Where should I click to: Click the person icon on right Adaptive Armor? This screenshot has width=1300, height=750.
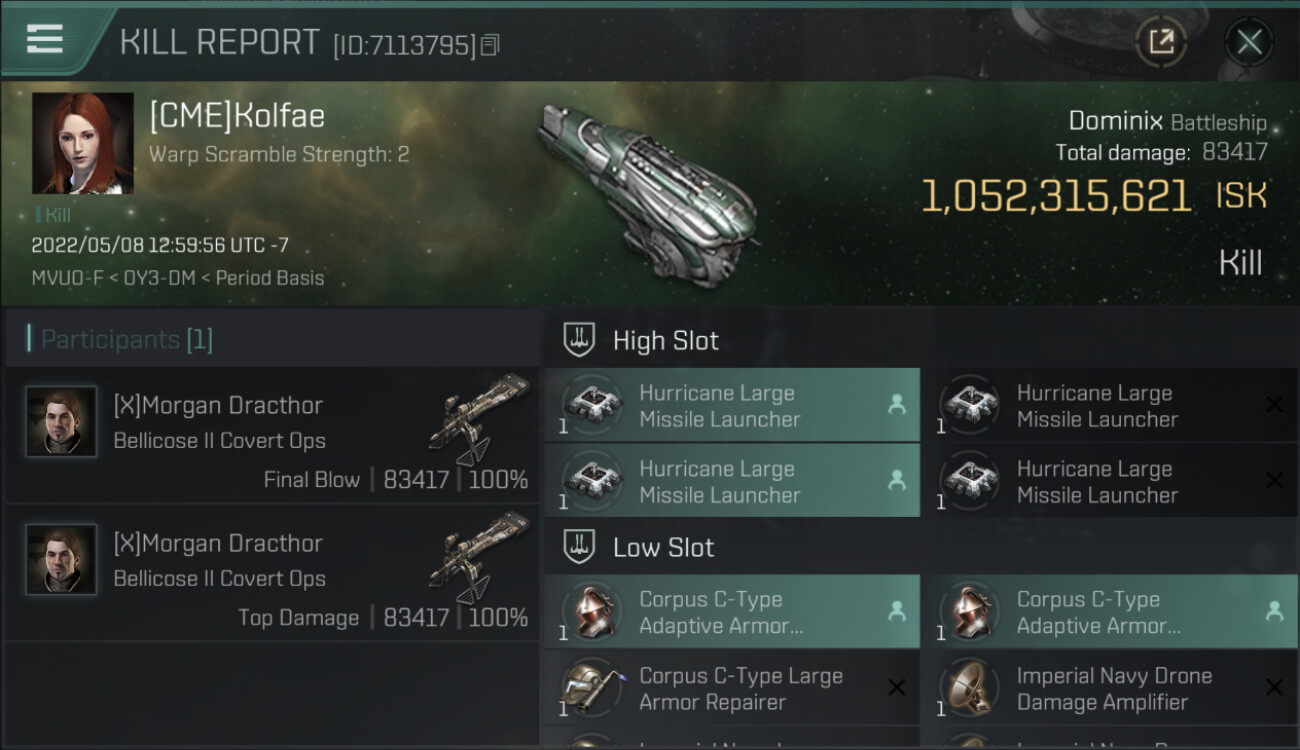pyautogui.click(x=1274, y=611)
